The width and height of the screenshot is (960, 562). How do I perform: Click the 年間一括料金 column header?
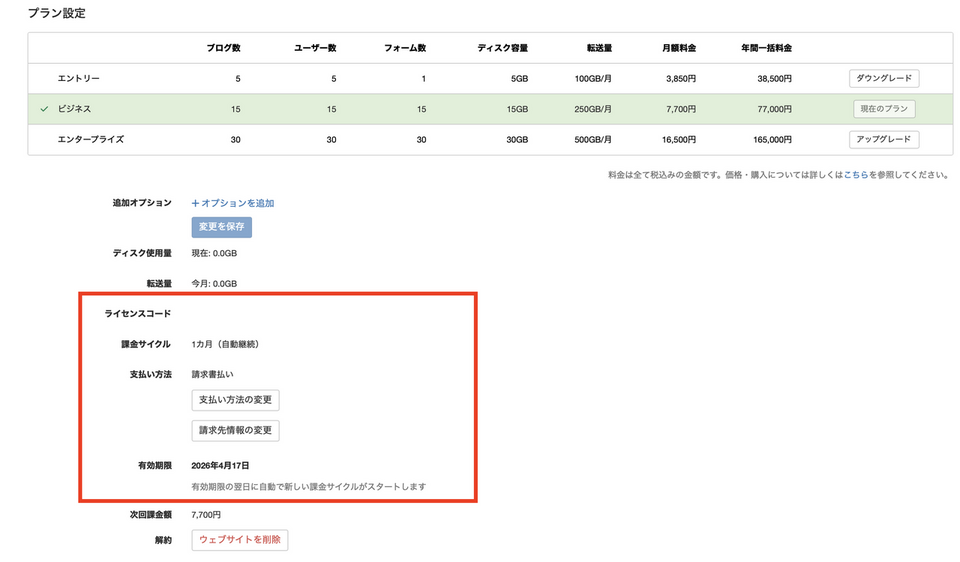tap(766, 47)
